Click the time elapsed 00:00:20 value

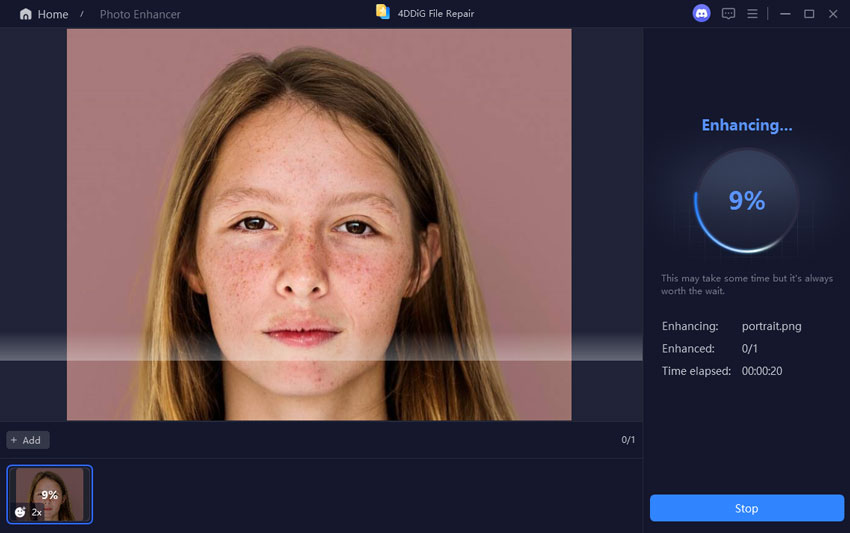[762, 371]
